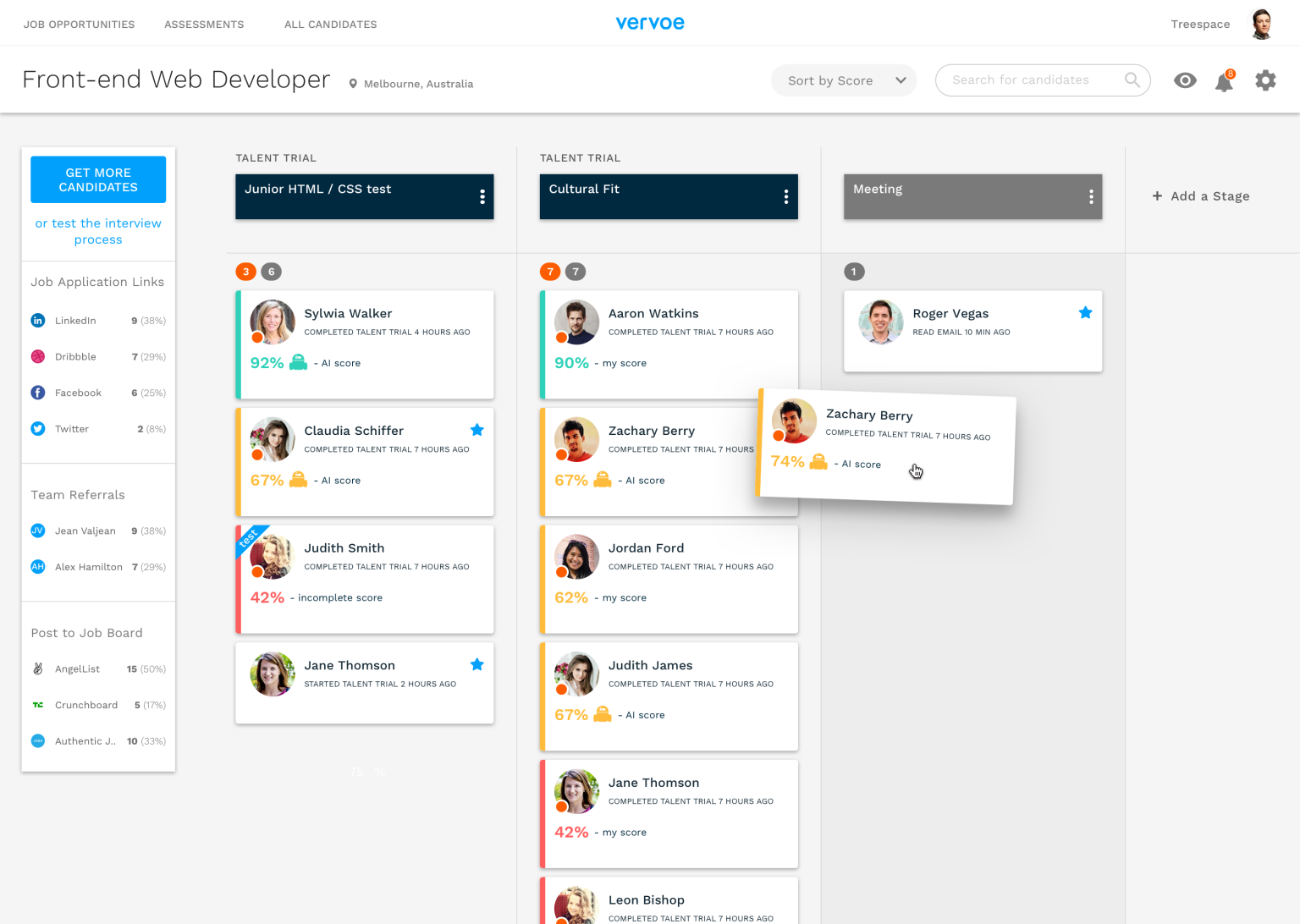Unstar Claudia Schiffer's candidate card
The width and height of the screenshot is (1300, 924).
pyautogui.click(x=476, y=430)
